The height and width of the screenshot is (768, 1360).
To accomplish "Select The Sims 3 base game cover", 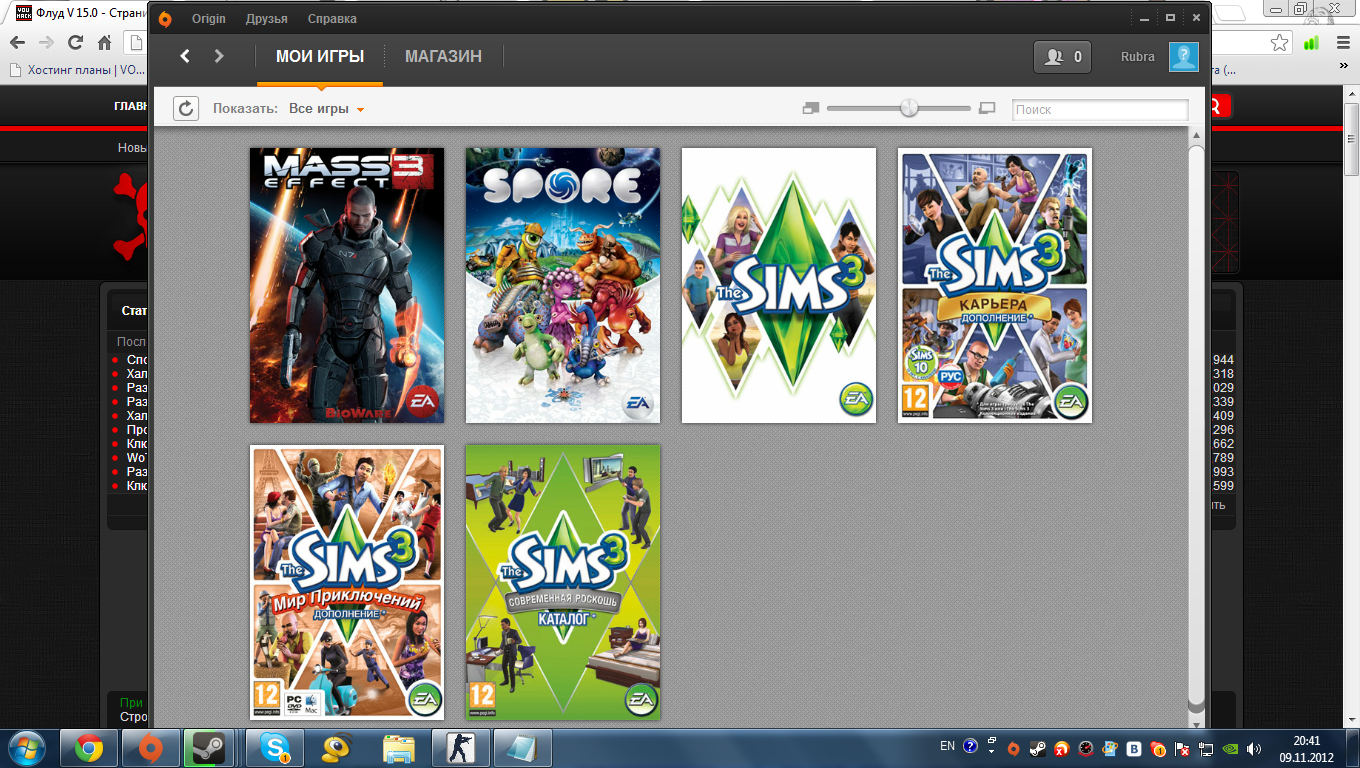I will click(779, 285).
